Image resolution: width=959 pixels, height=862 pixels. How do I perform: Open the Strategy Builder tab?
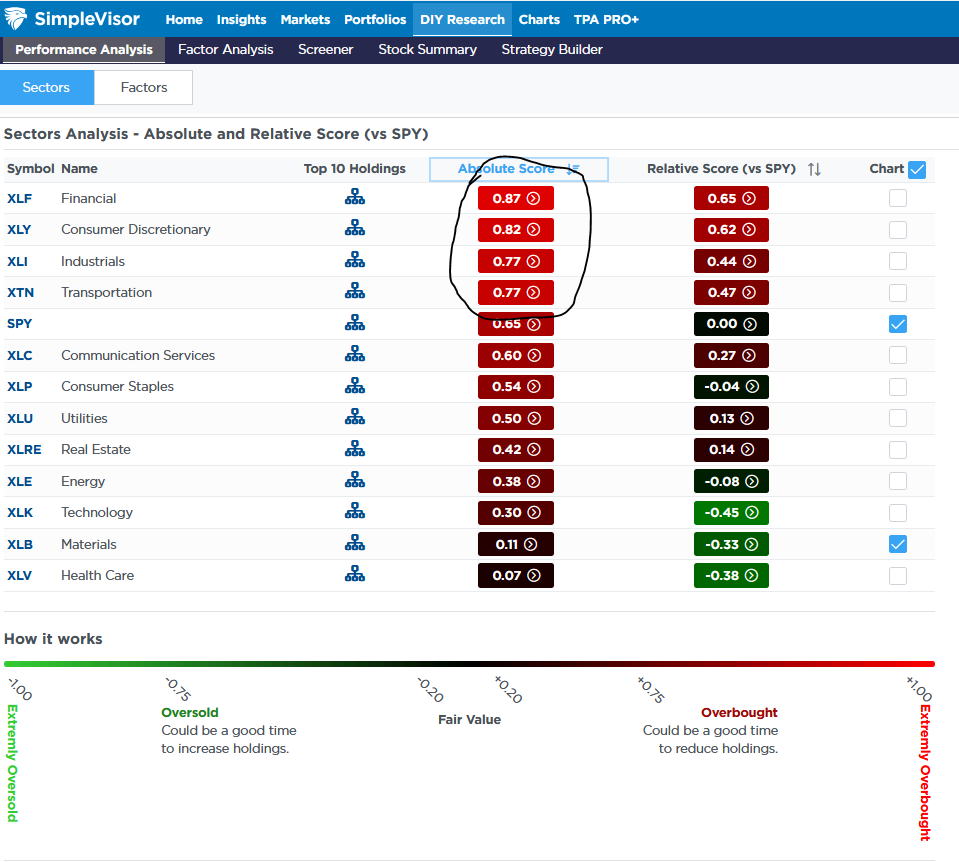pos(552,50)
